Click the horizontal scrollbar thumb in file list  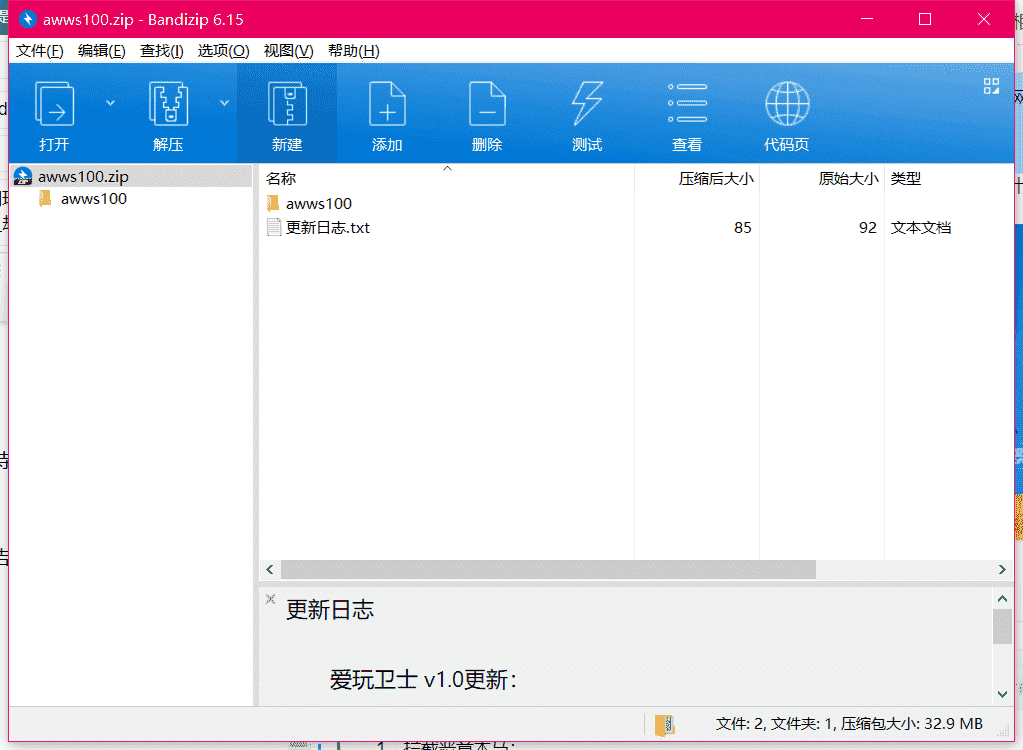(x=548, y=569)
